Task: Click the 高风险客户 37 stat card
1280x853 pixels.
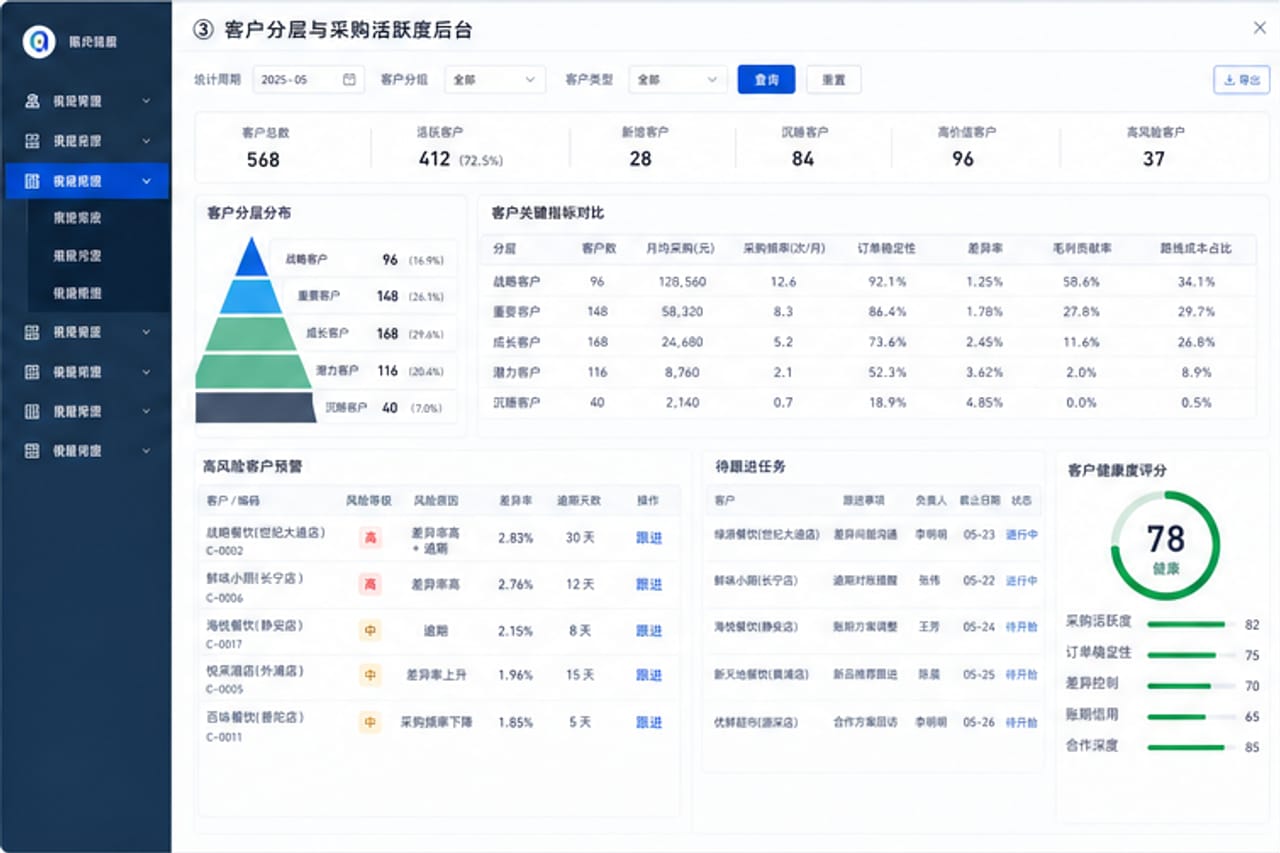Action: click(1155, 148)
